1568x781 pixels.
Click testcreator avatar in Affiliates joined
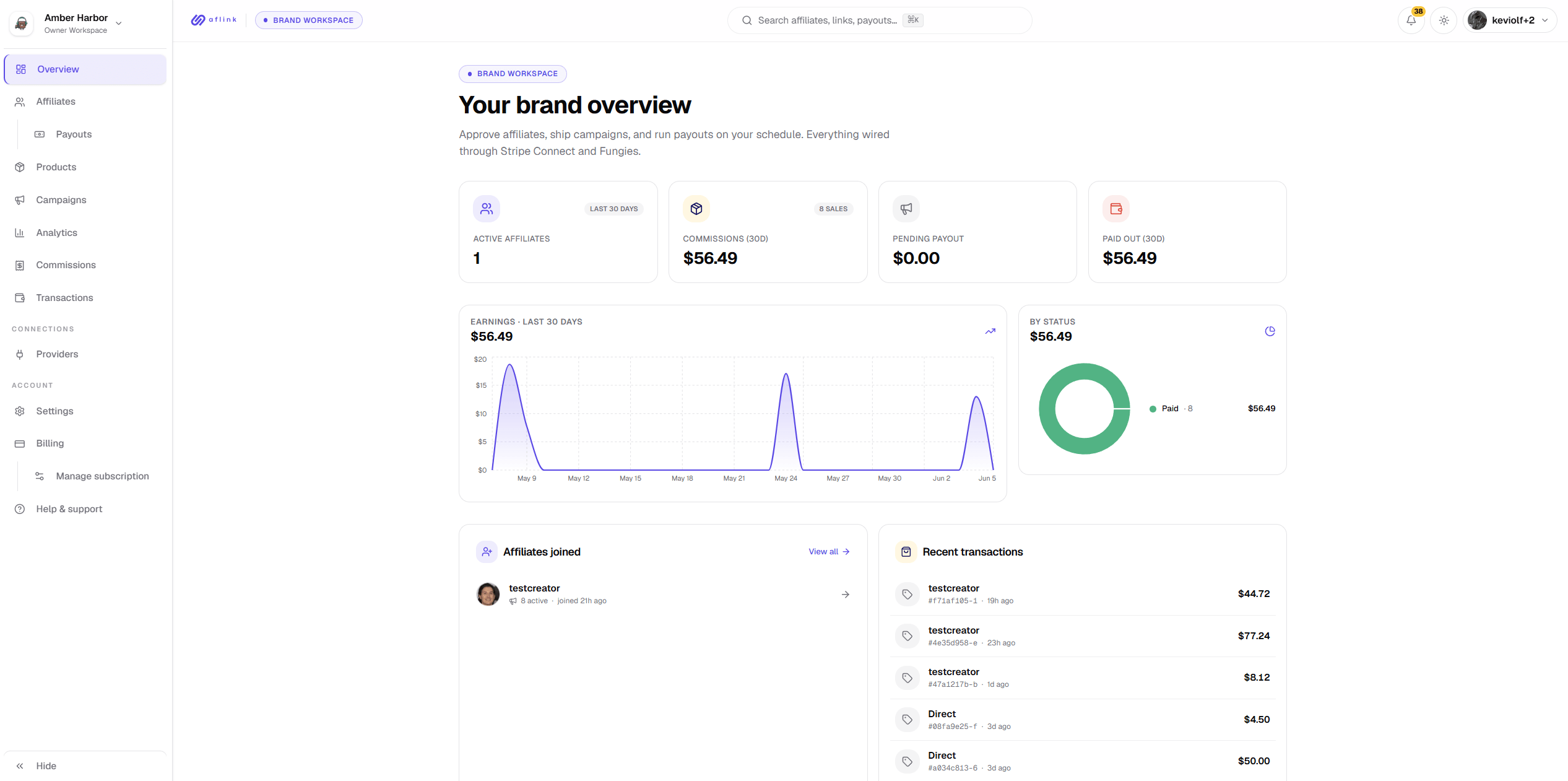pyautogui.click(x=488, y=595)
